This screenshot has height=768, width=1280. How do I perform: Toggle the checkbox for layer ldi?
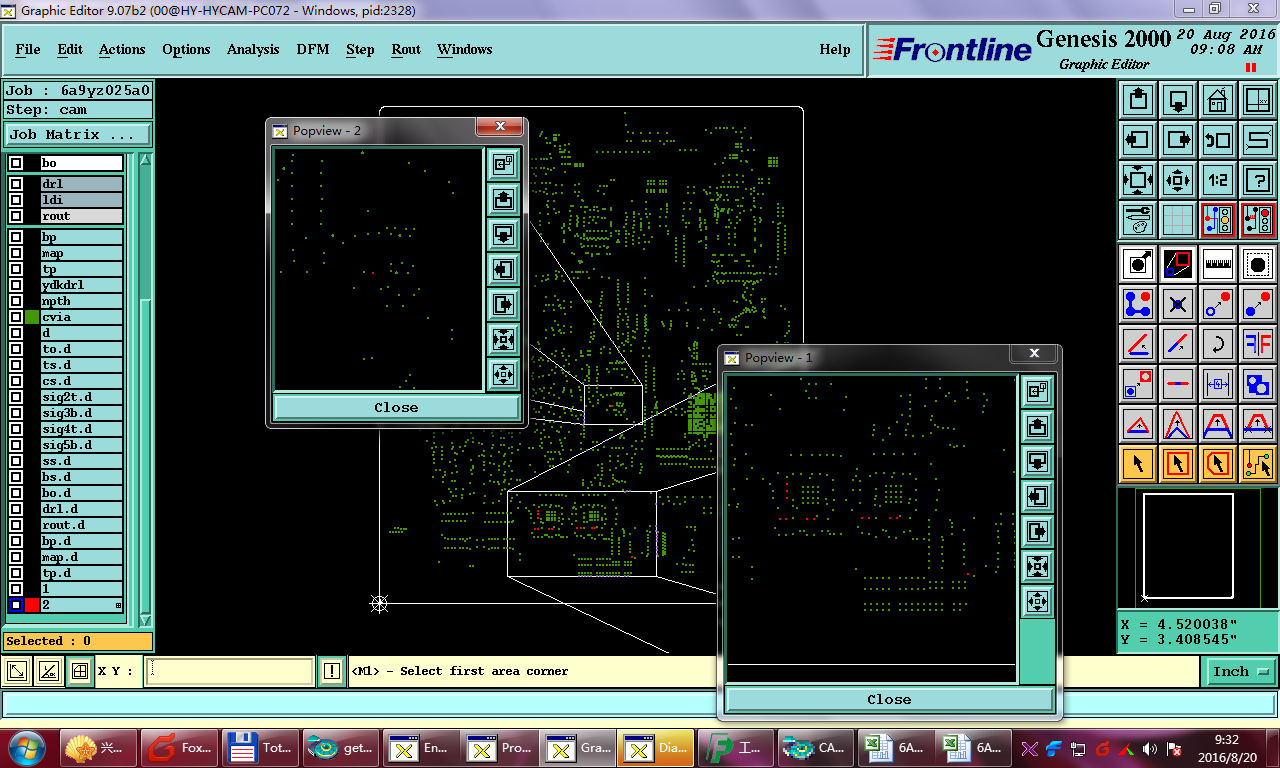pos(16,200)
